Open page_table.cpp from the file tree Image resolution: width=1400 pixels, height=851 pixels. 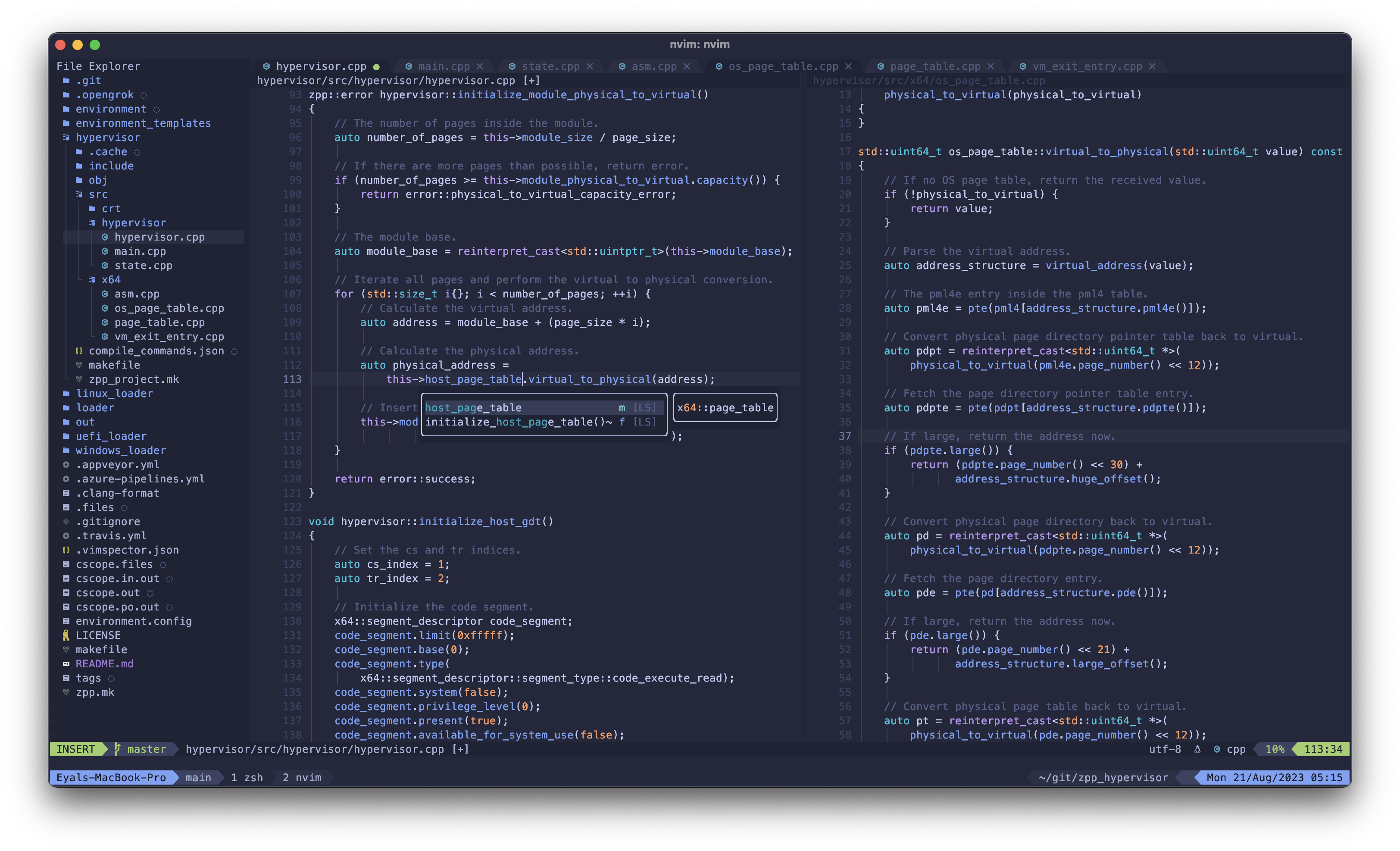point(159,322)
